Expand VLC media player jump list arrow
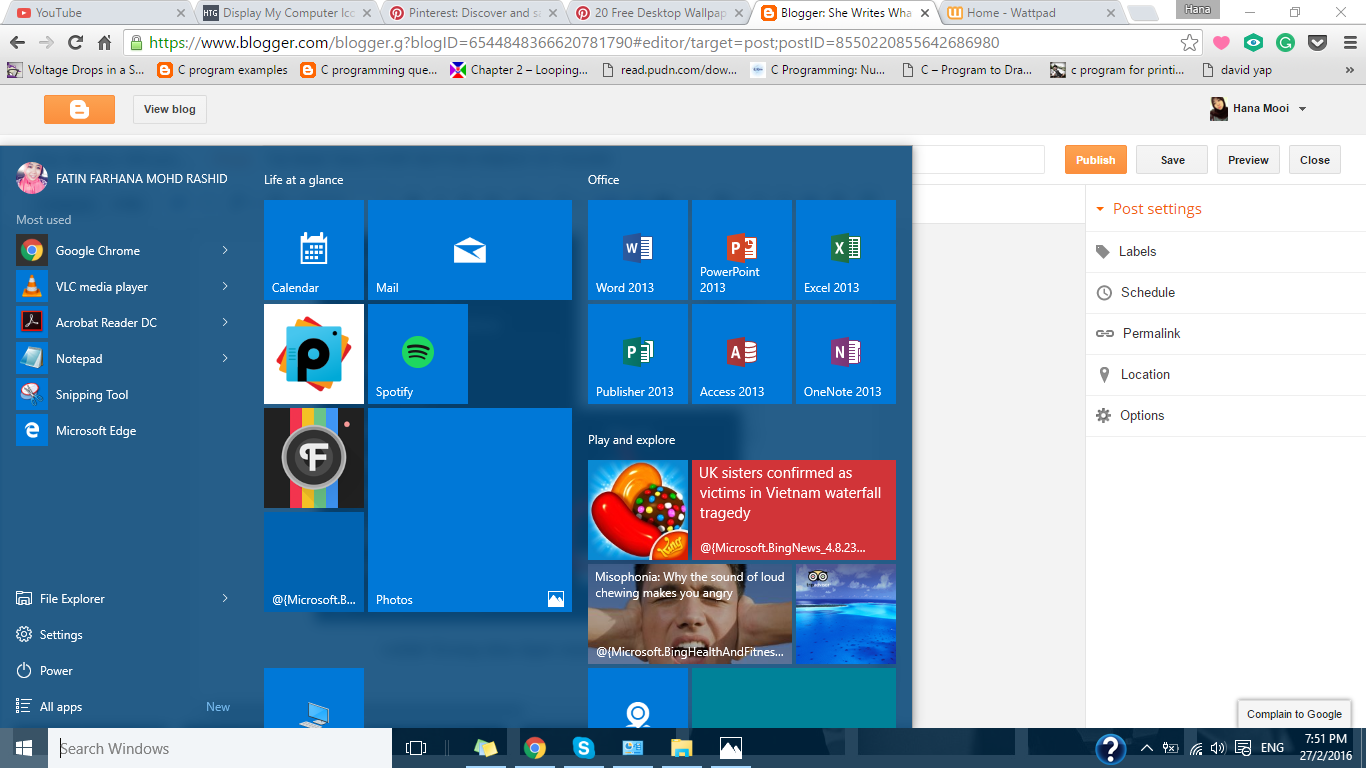The height and width of the screenshot is (768, 1366). click(x=225, y=286)
